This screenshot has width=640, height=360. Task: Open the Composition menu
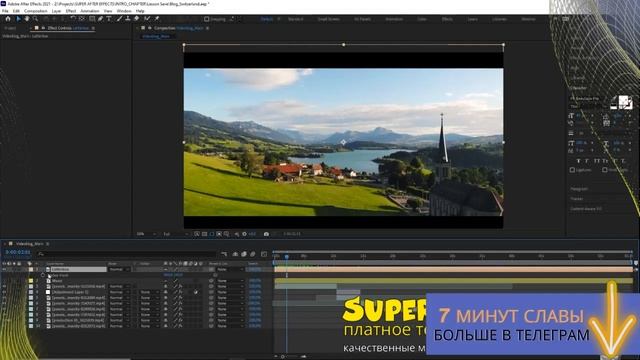[36, 11]
